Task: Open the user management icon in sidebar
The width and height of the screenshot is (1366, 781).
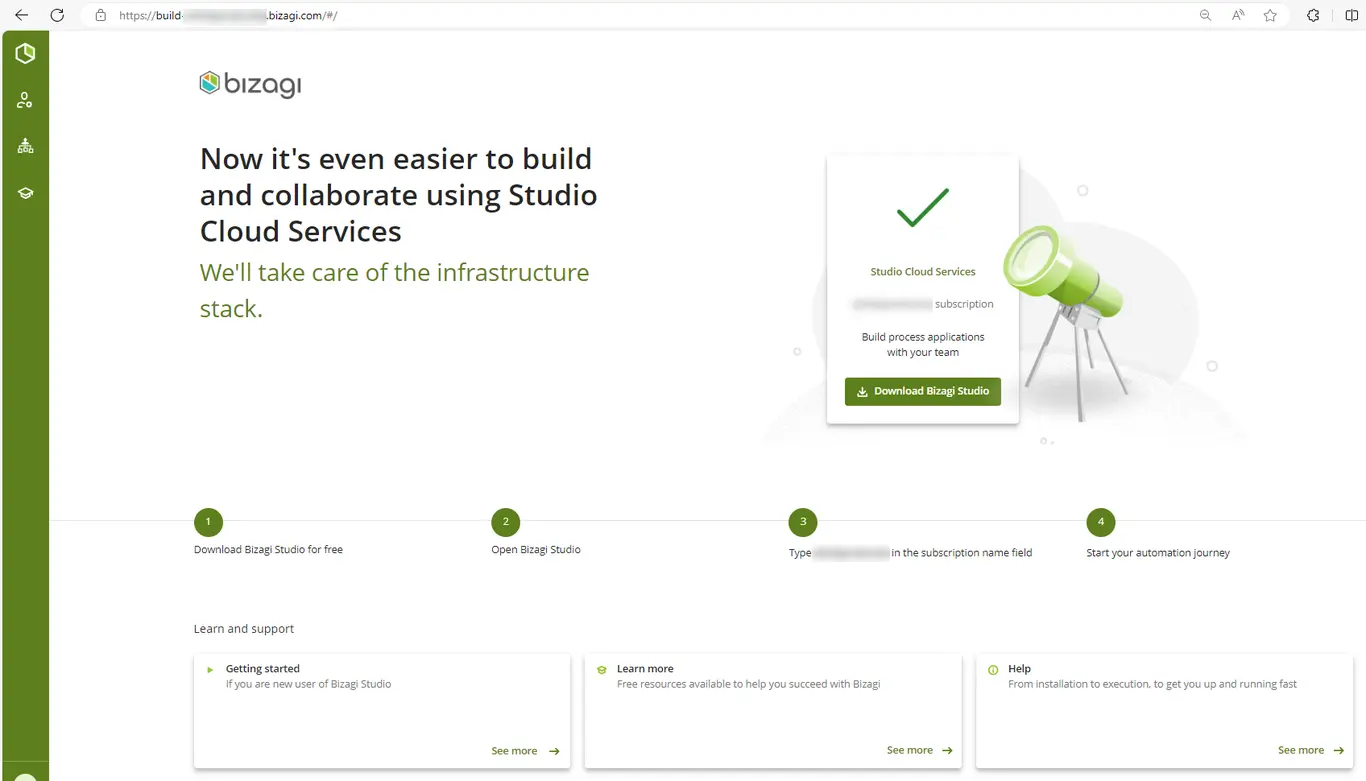Action: coord(25,100)
